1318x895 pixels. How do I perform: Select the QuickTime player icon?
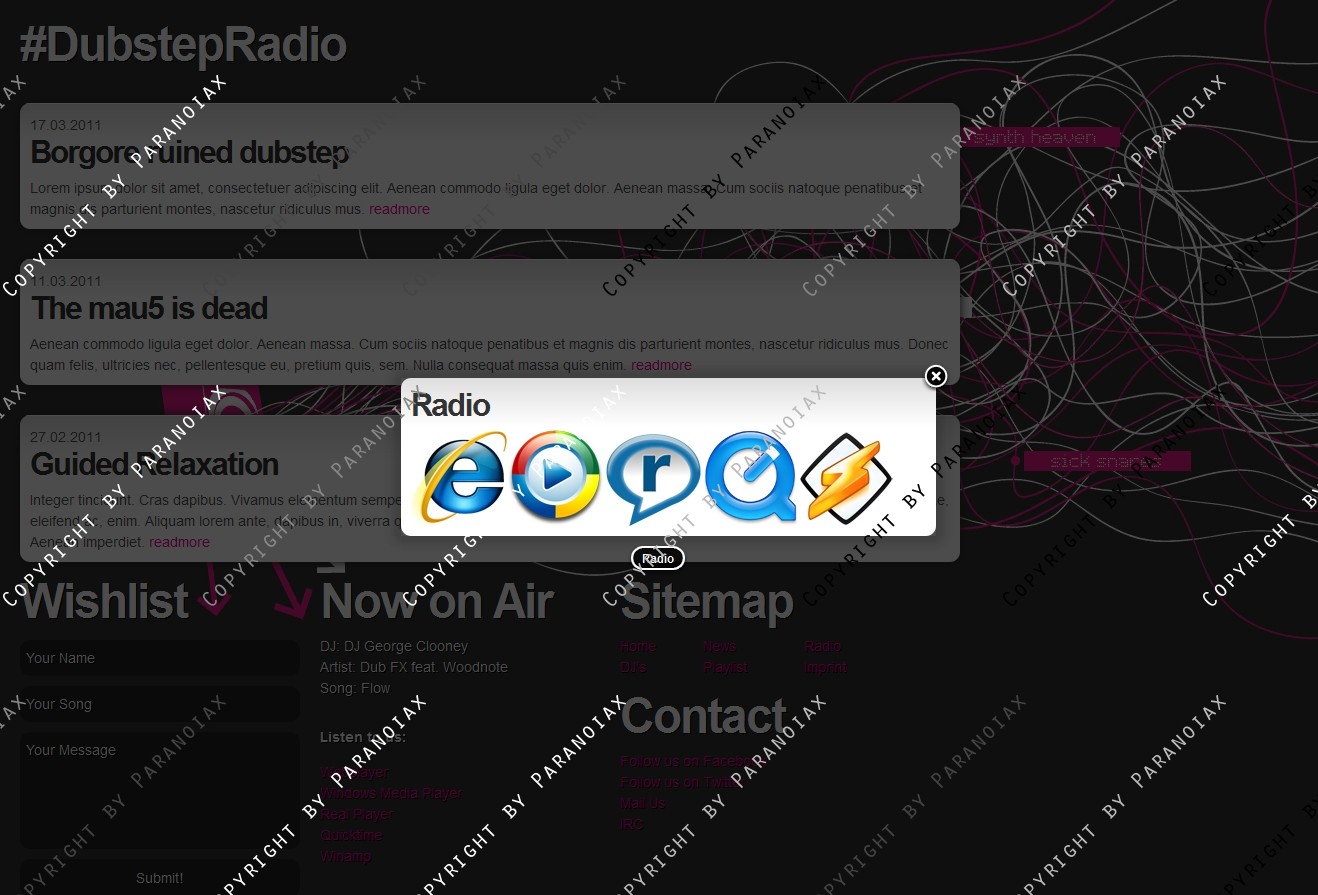pyautogui.click(x=751, y=477)
